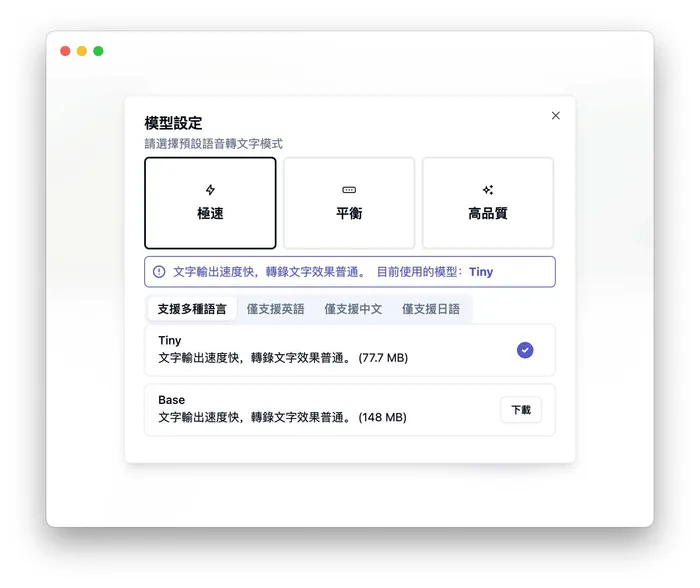Close the 模型設定 dialog with the X

[x=556, y=116]
